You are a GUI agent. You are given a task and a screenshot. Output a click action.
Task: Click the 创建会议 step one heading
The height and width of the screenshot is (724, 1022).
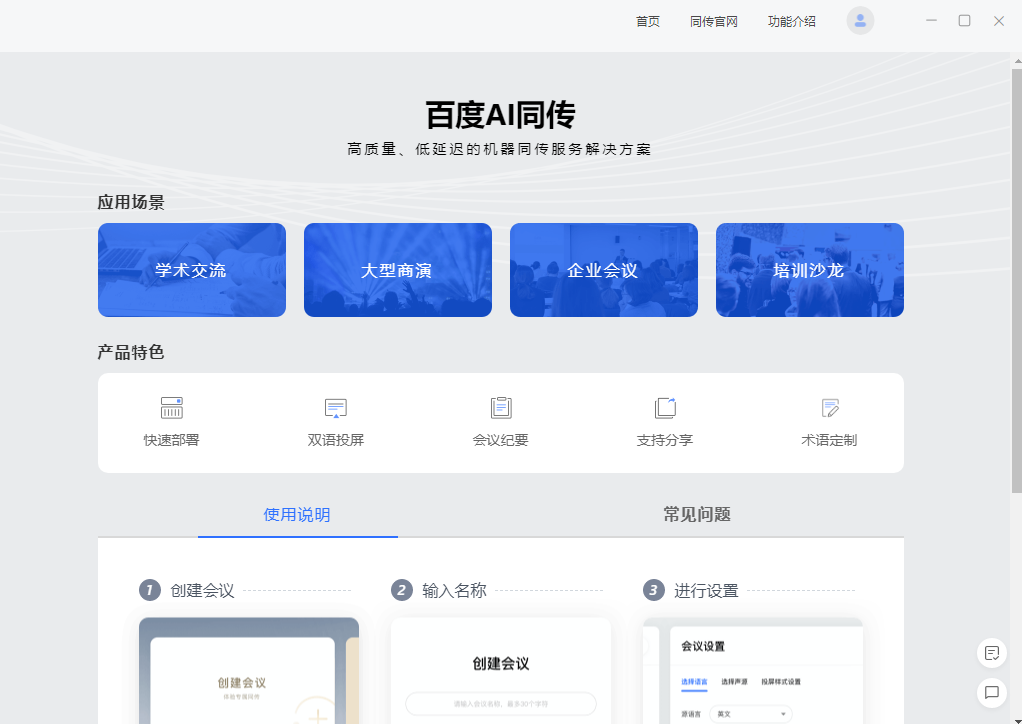click(202, 591)
